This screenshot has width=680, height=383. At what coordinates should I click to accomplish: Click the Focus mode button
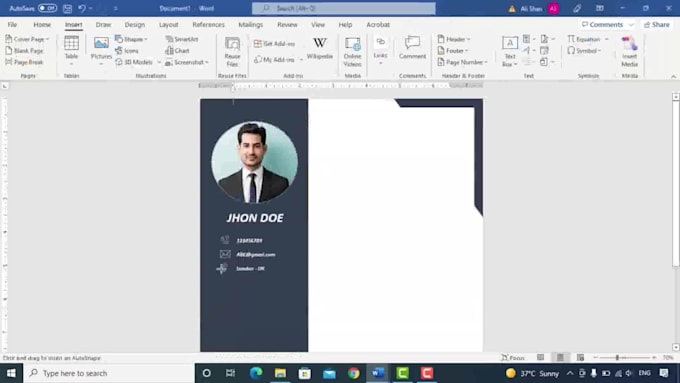click(513, 357)
